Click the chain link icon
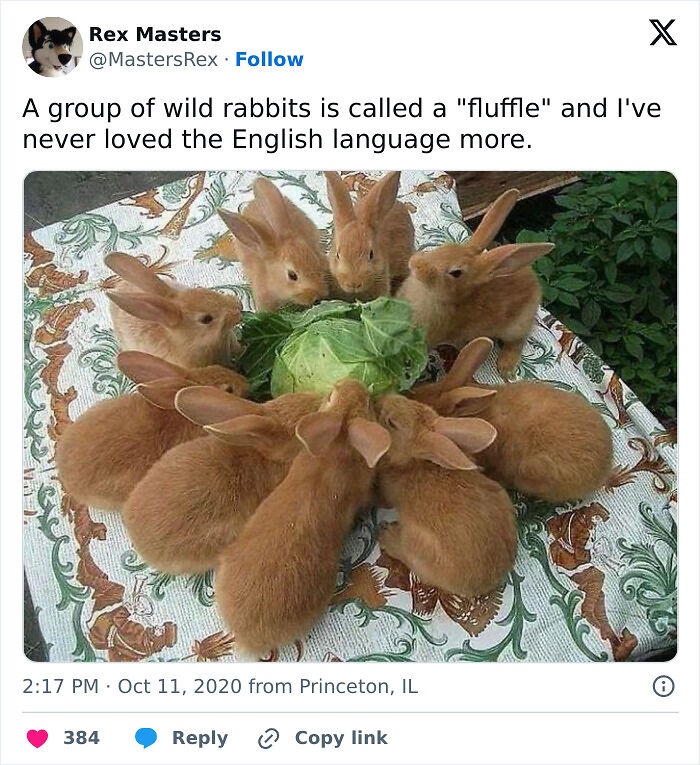Viewport: 700px width, 765px height. (x=268, y=738)
